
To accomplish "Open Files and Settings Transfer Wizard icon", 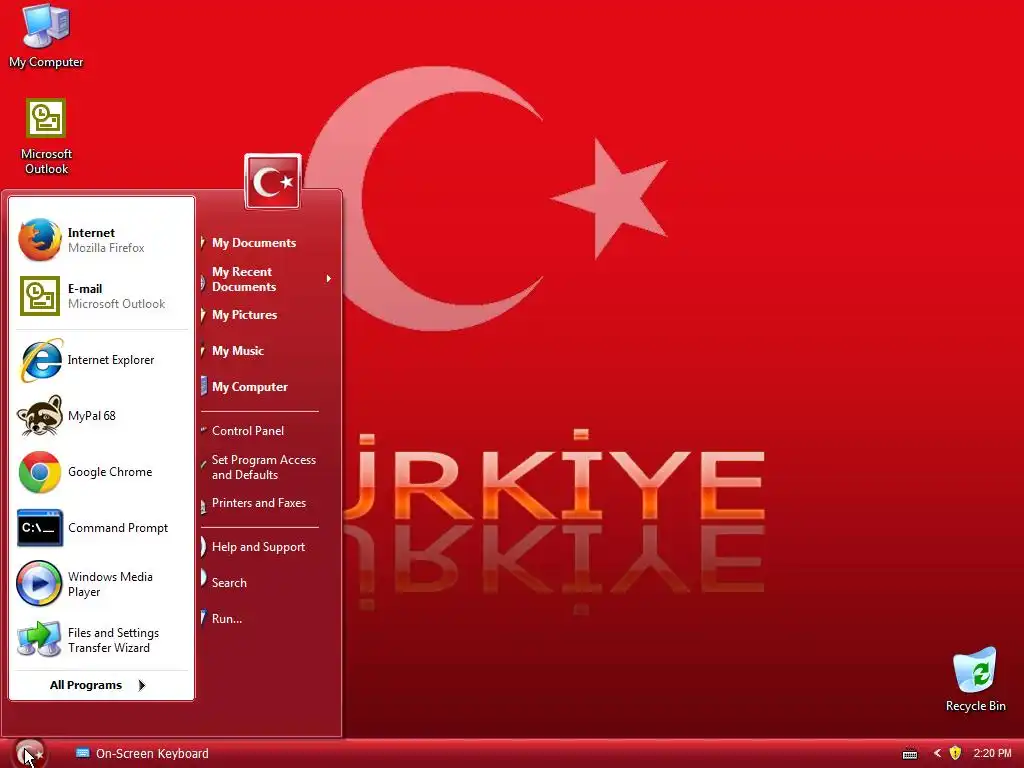I will 39,639.
